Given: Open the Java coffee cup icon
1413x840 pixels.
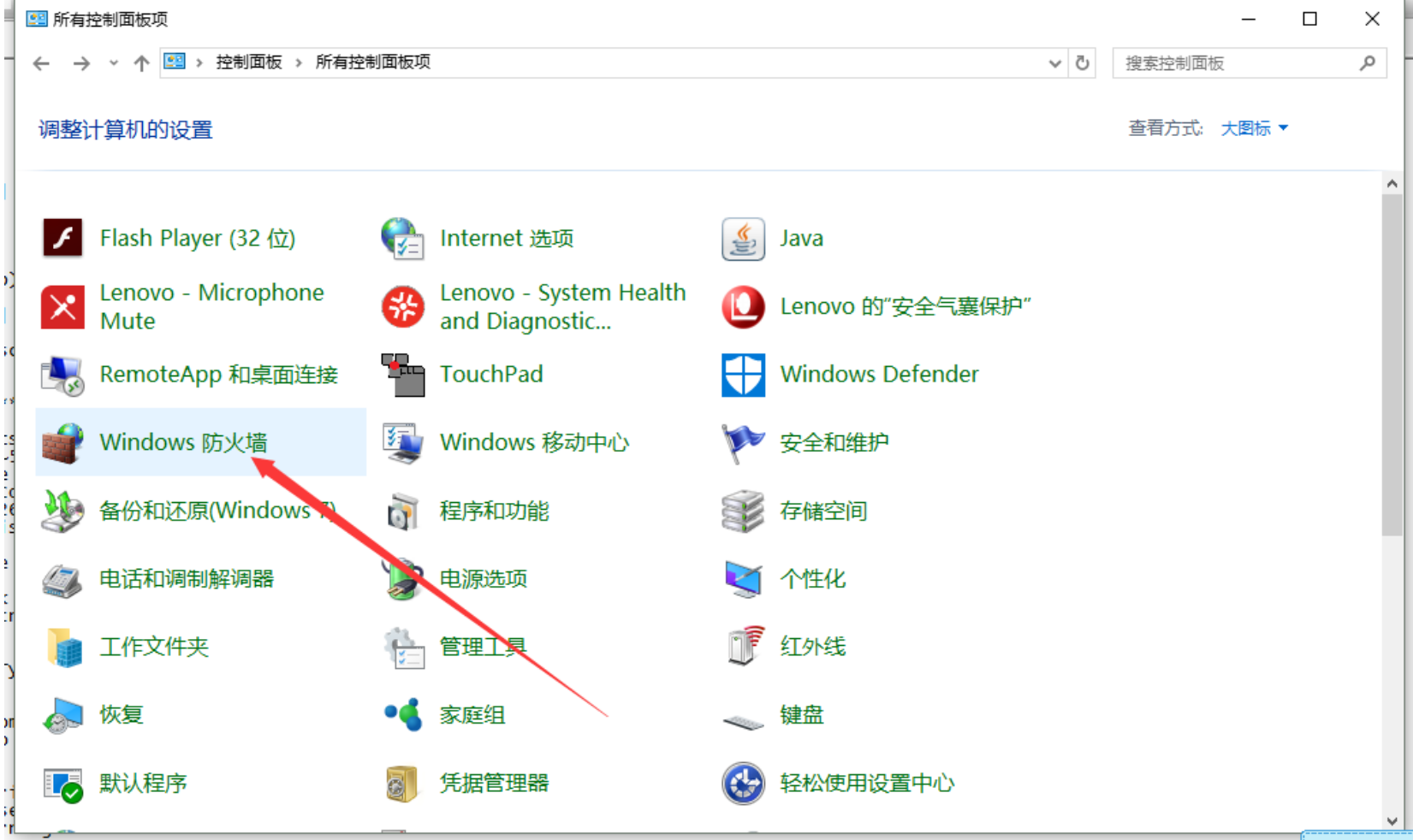Looking at the screenshot, I should [743, 238].
